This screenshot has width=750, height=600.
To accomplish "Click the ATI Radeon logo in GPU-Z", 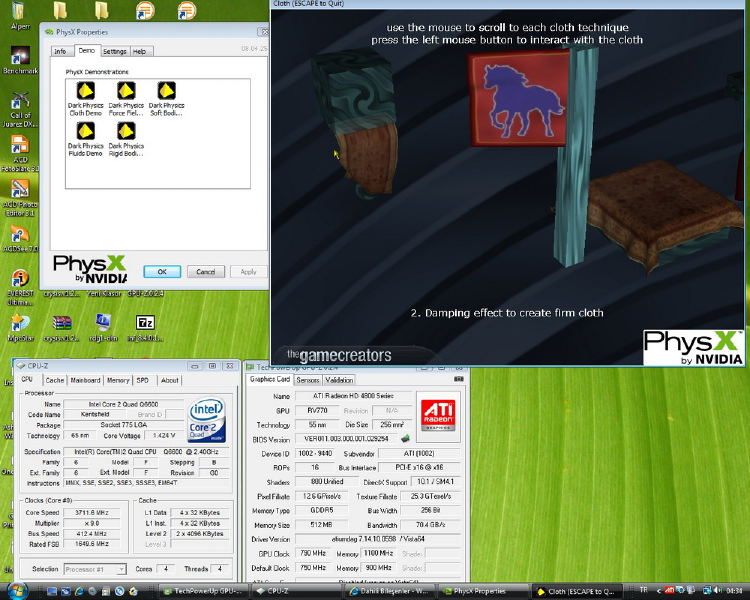I will [438, 415].
